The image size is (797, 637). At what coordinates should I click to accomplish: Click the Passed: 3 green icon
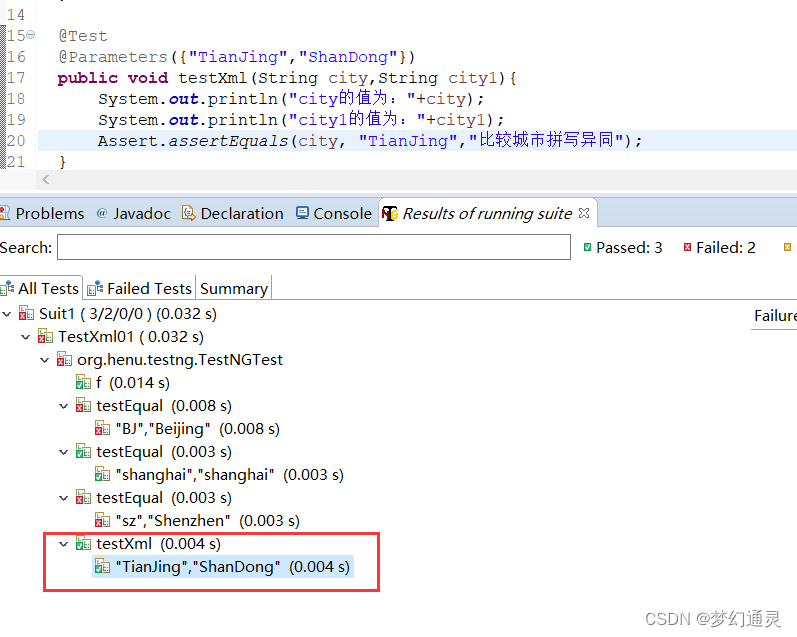[588, 247]
